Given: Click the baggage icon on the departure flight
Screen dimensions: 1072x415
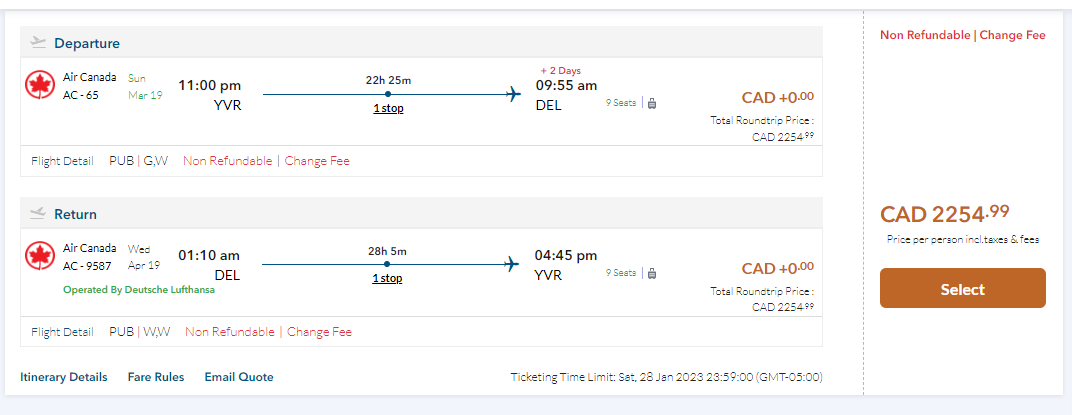Looking at the screenshot, I should tap(652, 103).
